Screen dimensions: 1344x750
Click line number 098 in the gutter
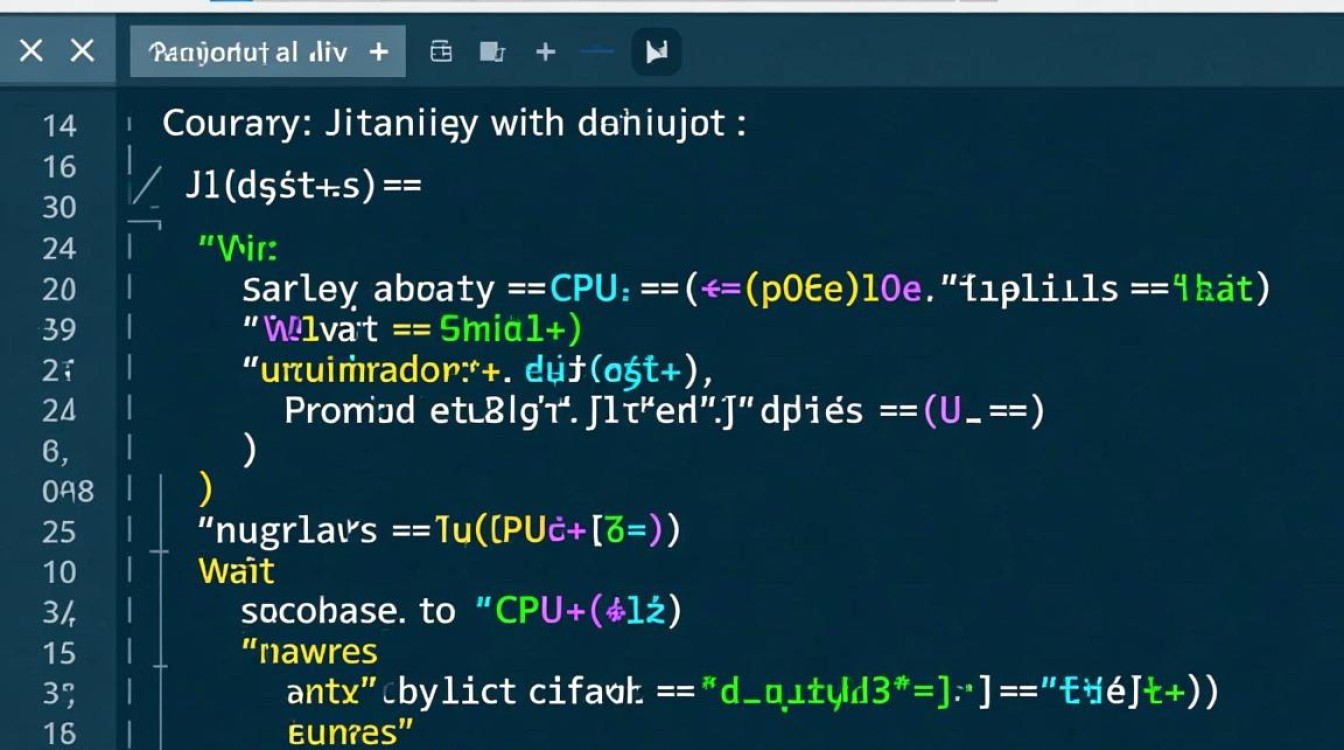point(67,491)
